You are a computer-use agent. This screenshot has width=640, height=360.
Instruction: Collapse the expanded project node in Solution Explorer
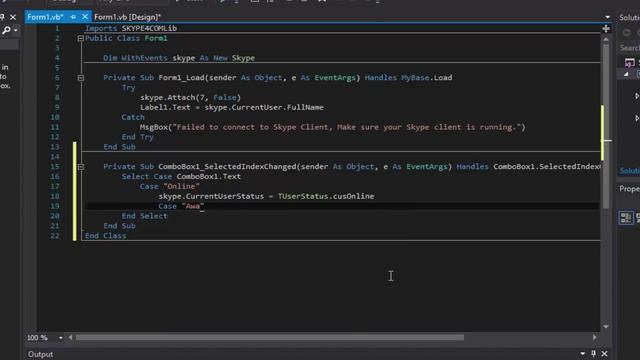tap(627, 74)
